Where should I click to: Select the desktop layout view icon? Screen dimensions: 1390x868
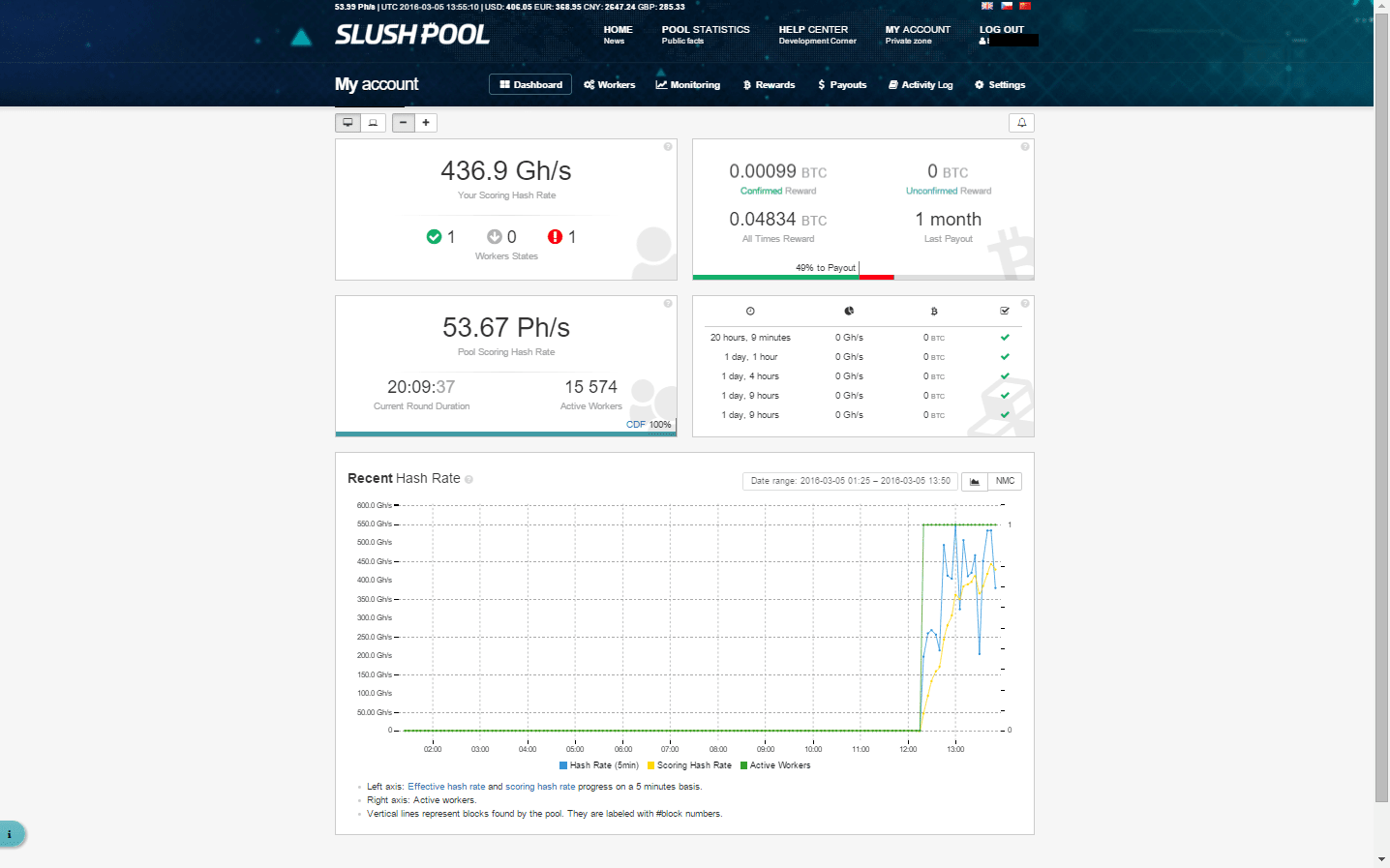347,123
